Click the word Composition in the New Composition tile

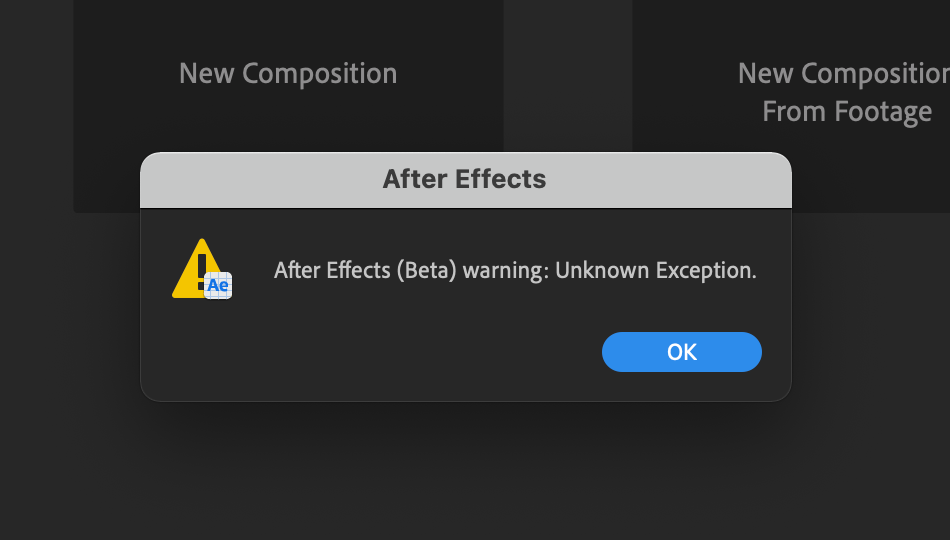click(320, 75)
